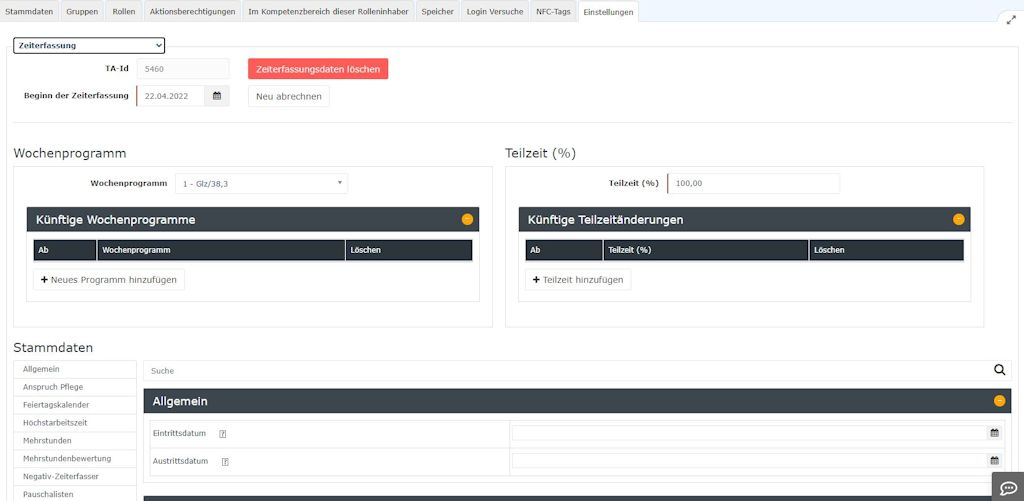Screen dimensions: 1024x501
Task: Add a new Wochenprogramm entry
Action: click(x=109, y=280)
